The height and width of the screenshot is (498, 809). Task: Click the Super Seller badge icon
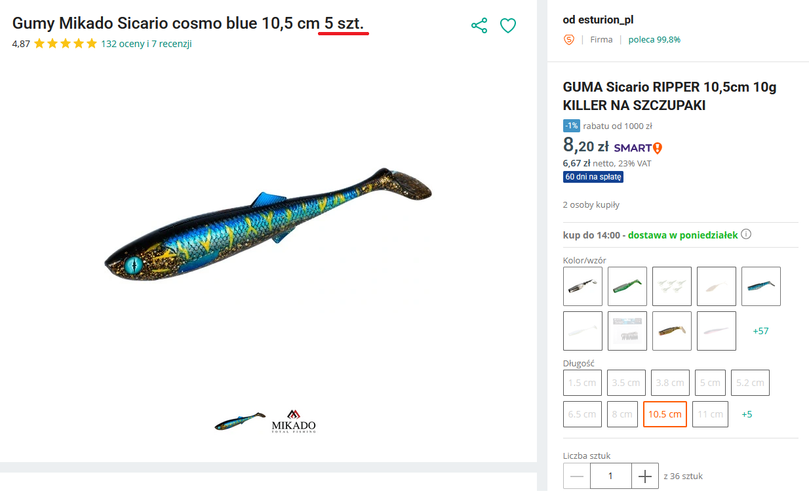[x=570, y=40]
